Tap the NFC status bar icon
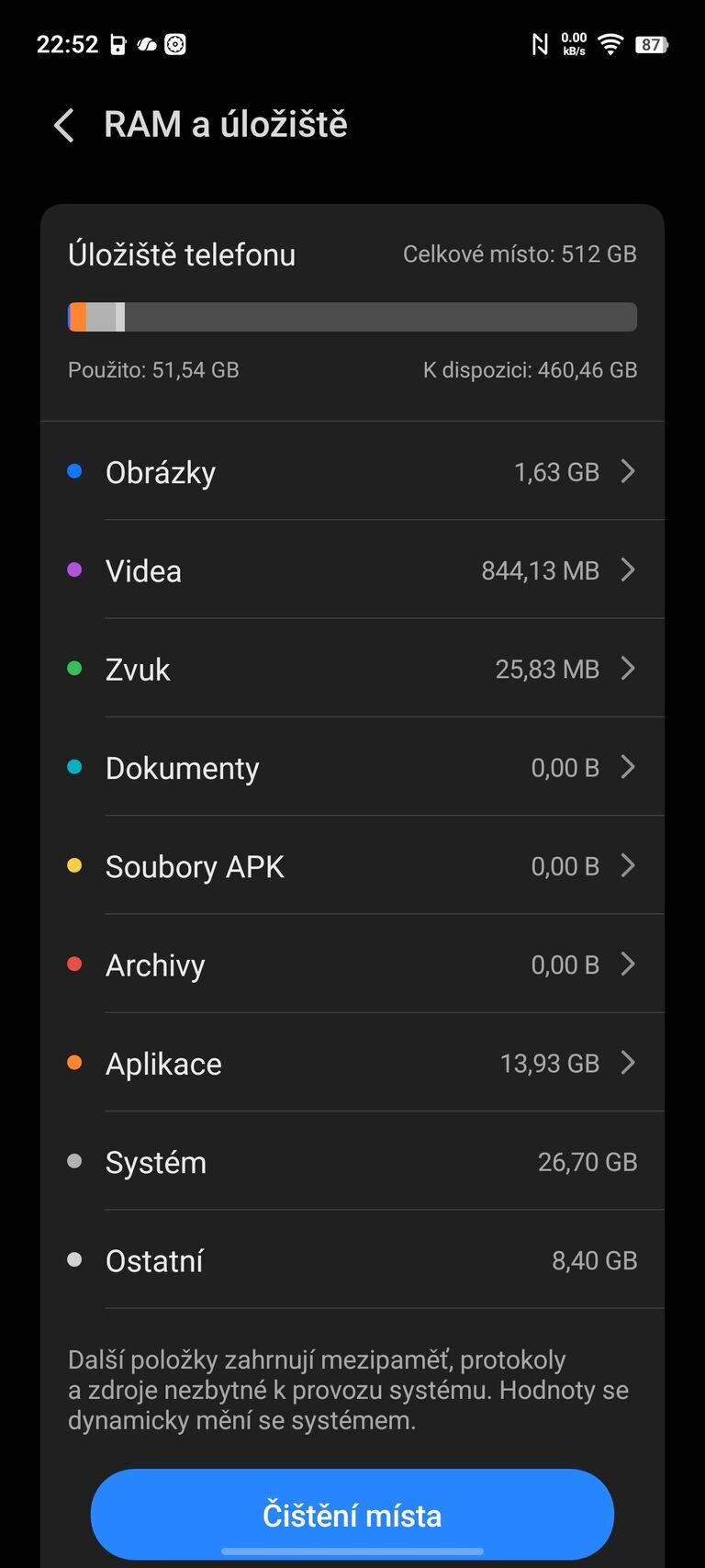Screen dimensions: 705x1568 (x=540, y=44)
